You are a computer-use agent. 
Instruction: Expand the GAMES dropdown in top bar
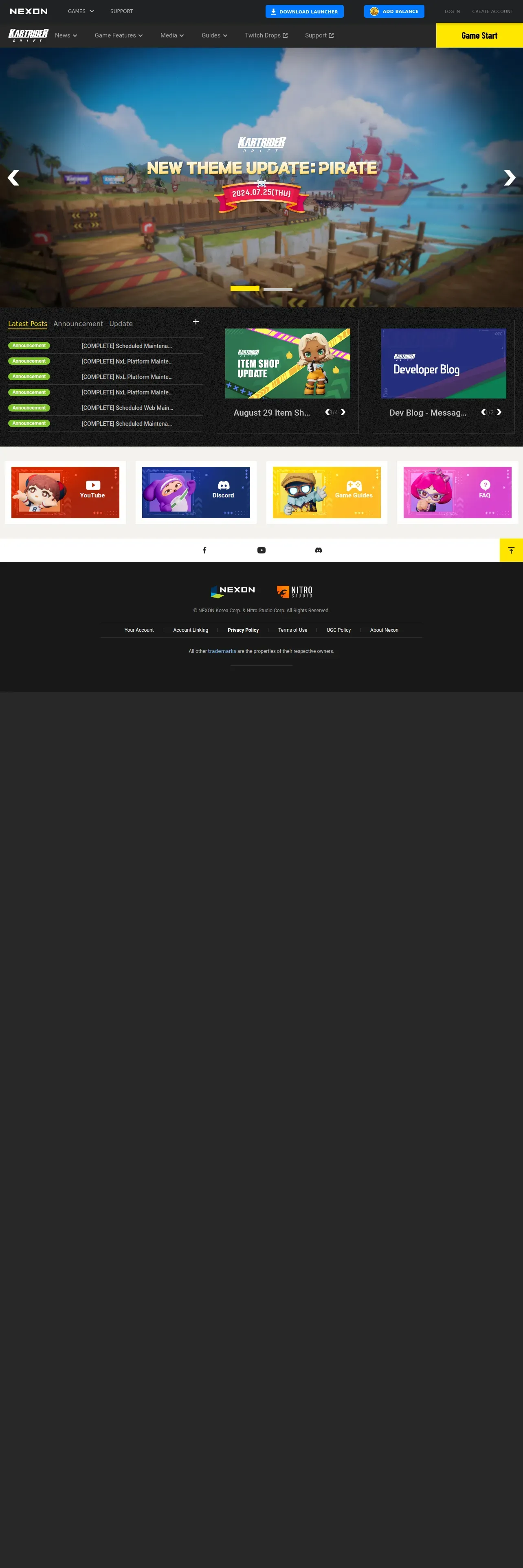81,11
